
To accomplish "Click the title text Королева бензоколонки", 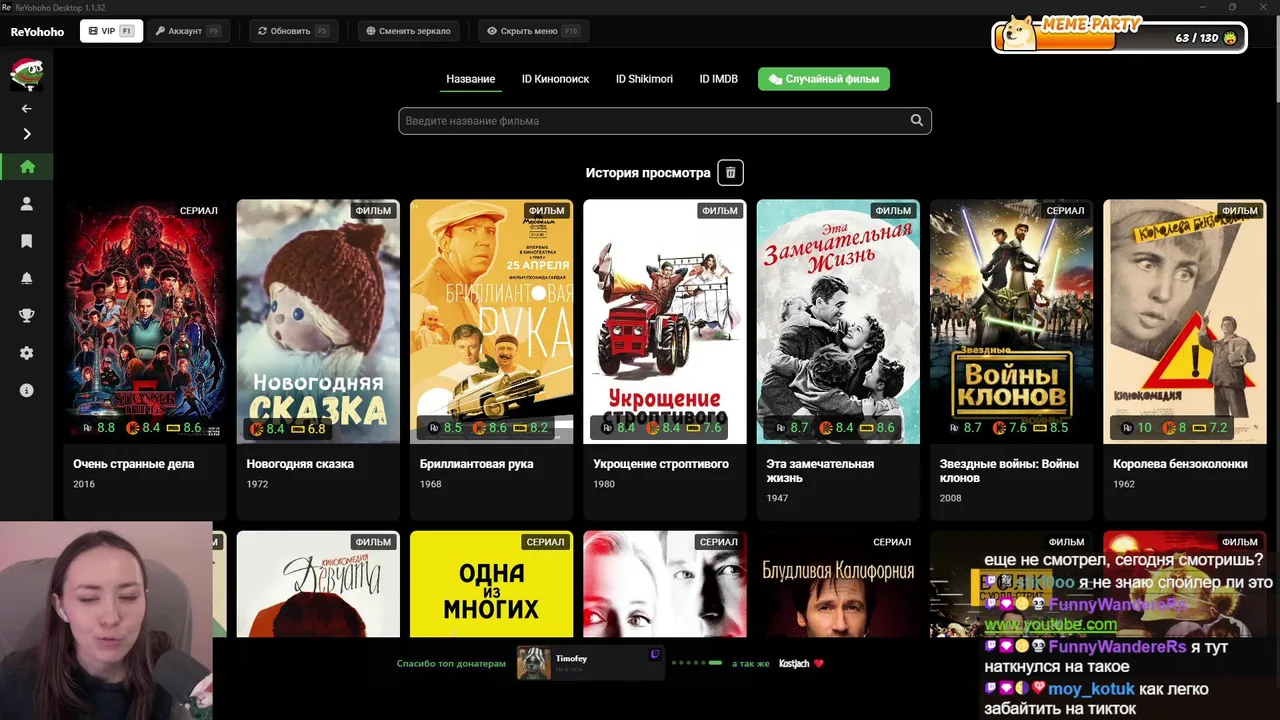I will 1180,464.
